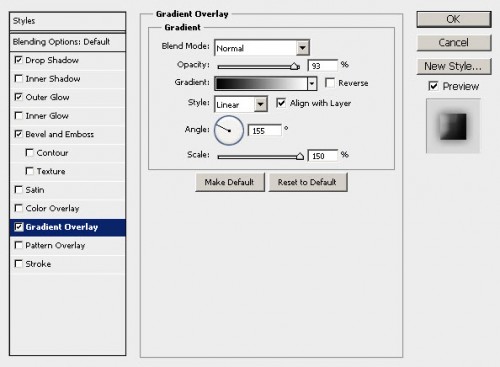Click the Opacity slider handle

click(295, 66)
